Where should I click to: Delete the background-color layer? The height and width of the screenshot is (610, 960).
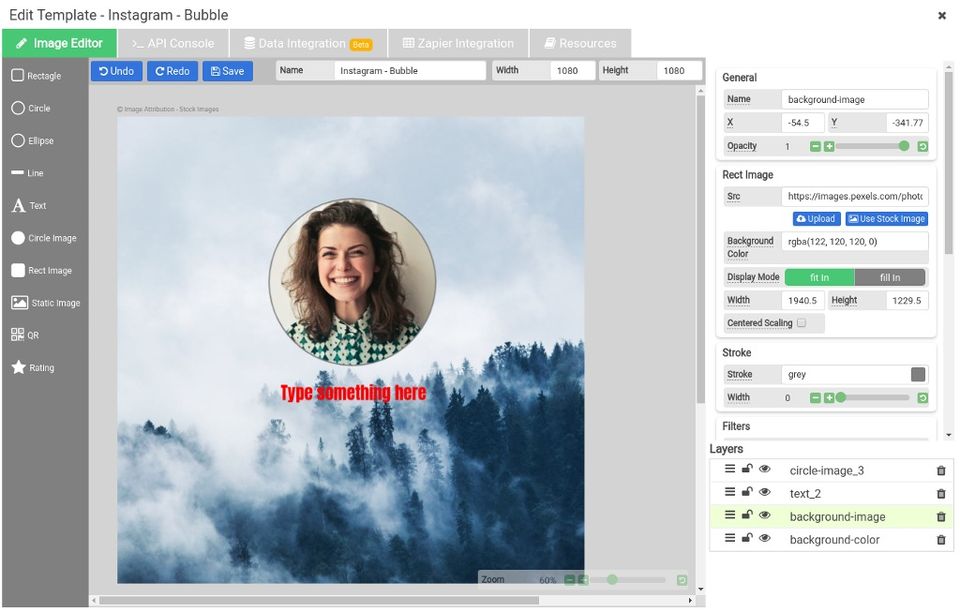tap(941, 540)
